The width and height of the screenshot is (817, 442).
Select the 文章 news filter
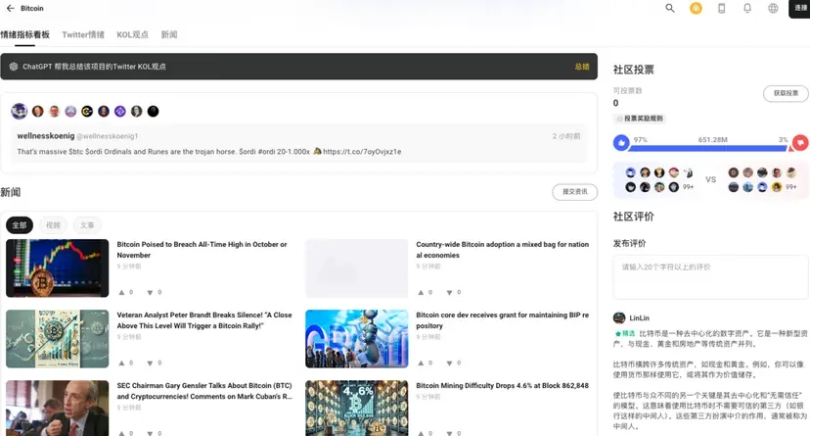[x=87, y=225]
